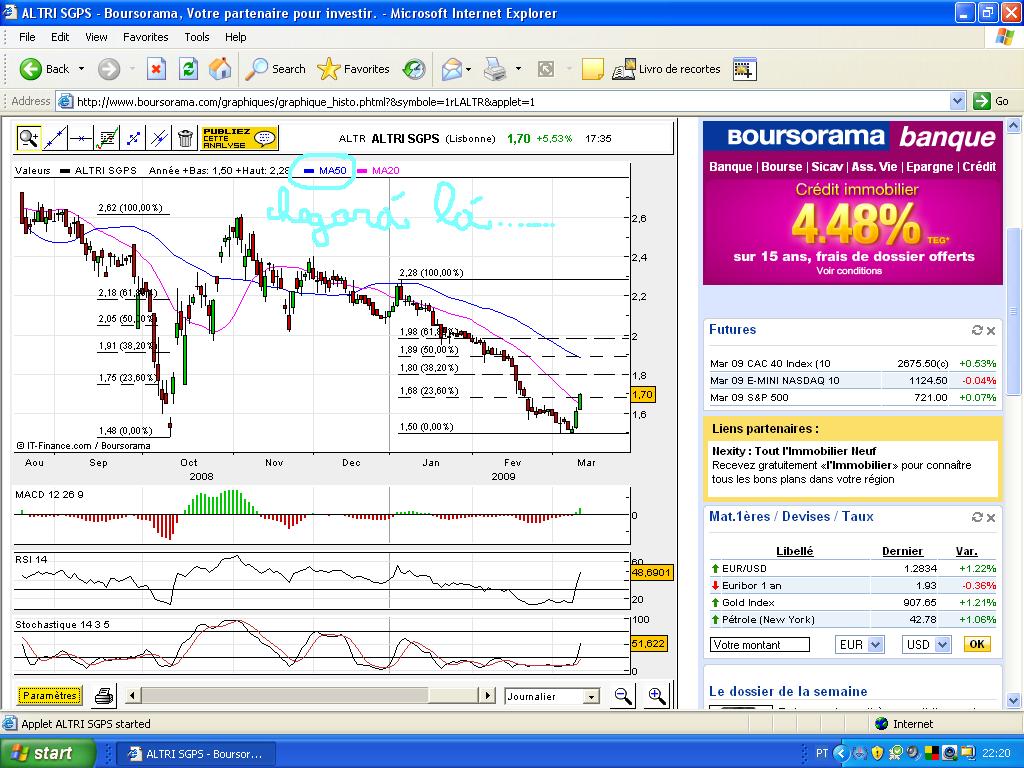Image resolution: width=1024 pixels, height=768 pixels.
Task: Open the Mail dropdown arrow
Action: tap(469, 69)
